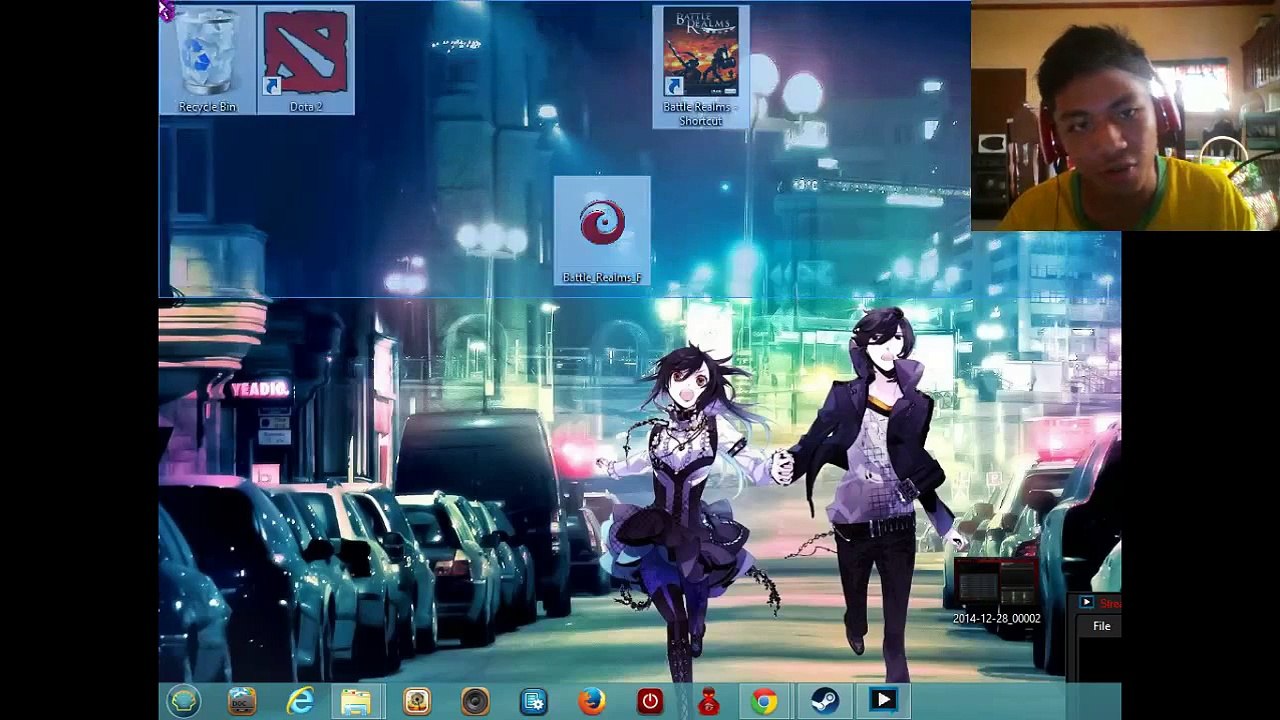Open the File menu in streaming window
Viewport: 1280px width, 720px height.
tap(1101, 626)
